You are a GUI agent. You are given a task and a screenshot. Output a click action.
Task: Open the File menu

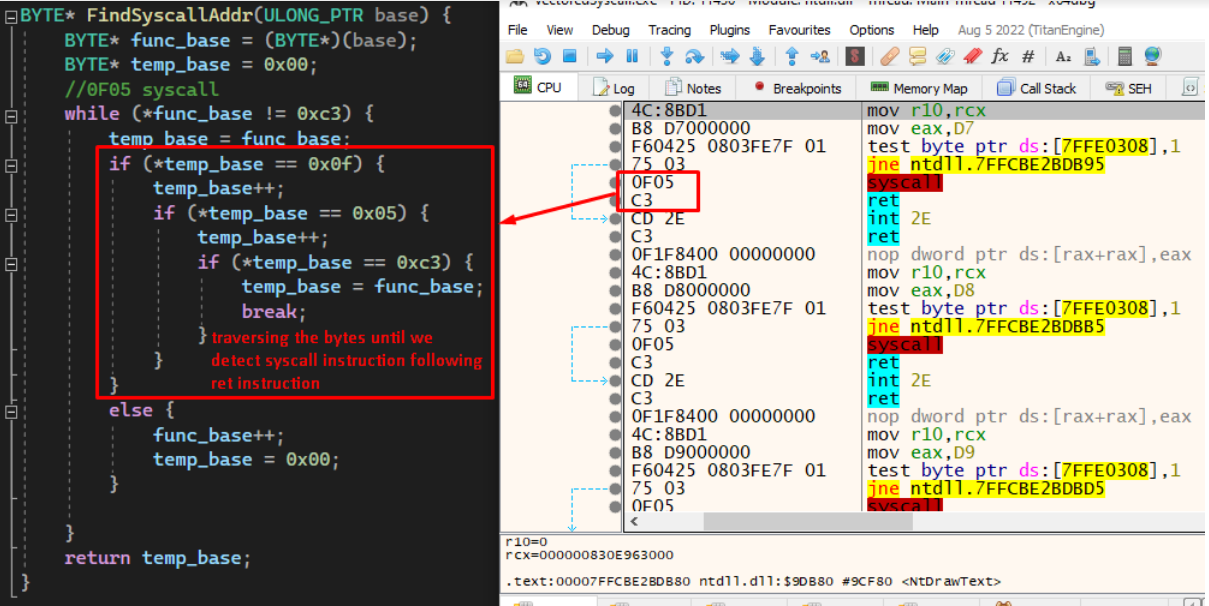tap(517, 30)
